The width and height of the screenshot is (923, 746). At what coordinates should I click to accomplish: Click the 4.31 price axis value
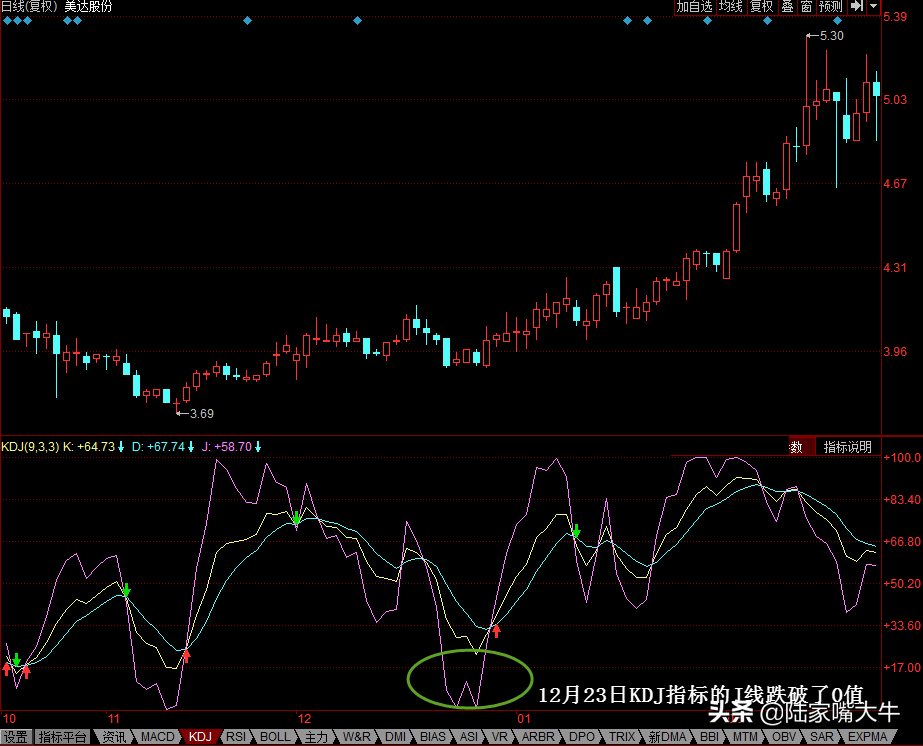[x=895, y=268]
